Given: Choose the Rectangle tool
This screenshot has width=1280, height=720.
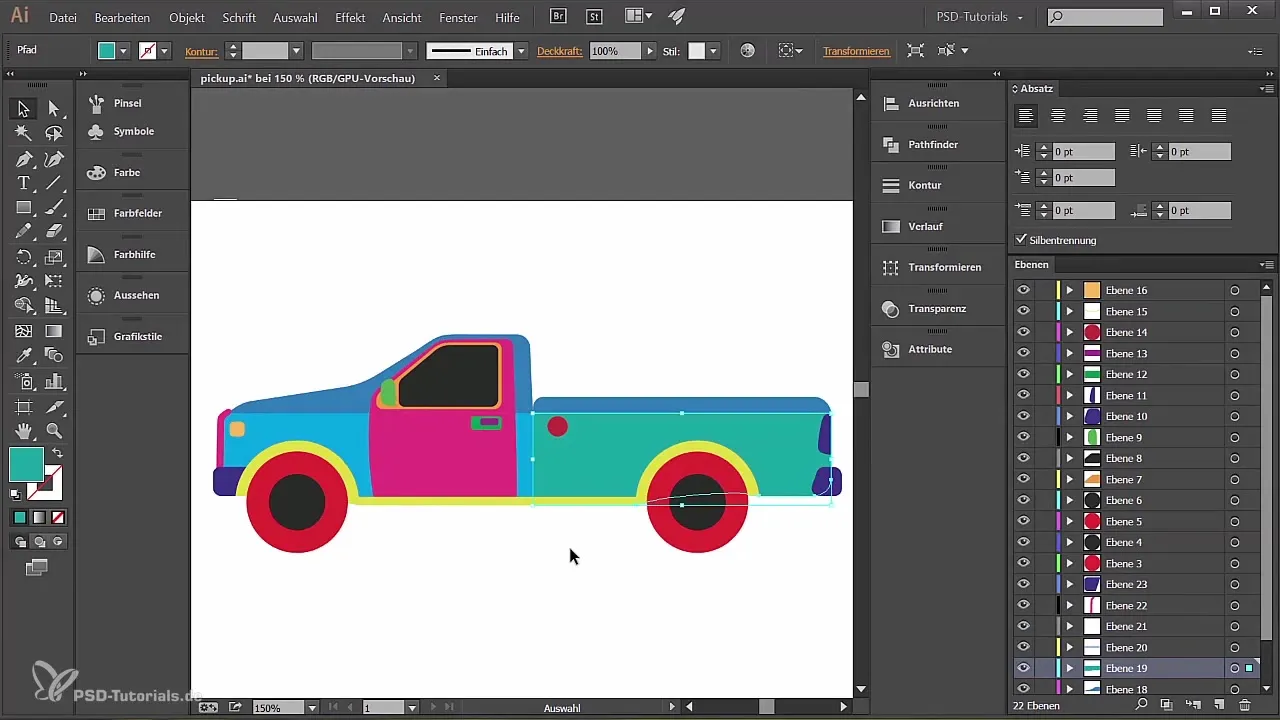Looking at the screenshot, I should [x=23, y=208].
